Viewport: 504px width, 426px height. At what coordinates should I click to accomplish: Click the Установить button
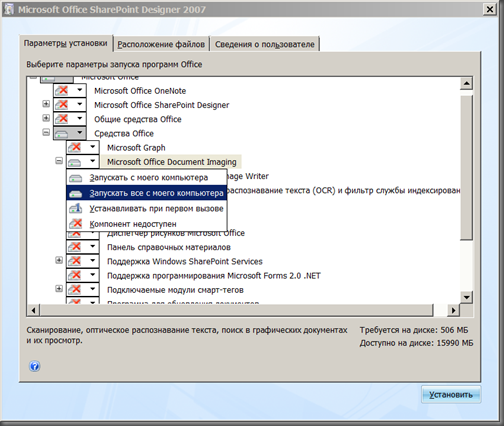[451, 395]
